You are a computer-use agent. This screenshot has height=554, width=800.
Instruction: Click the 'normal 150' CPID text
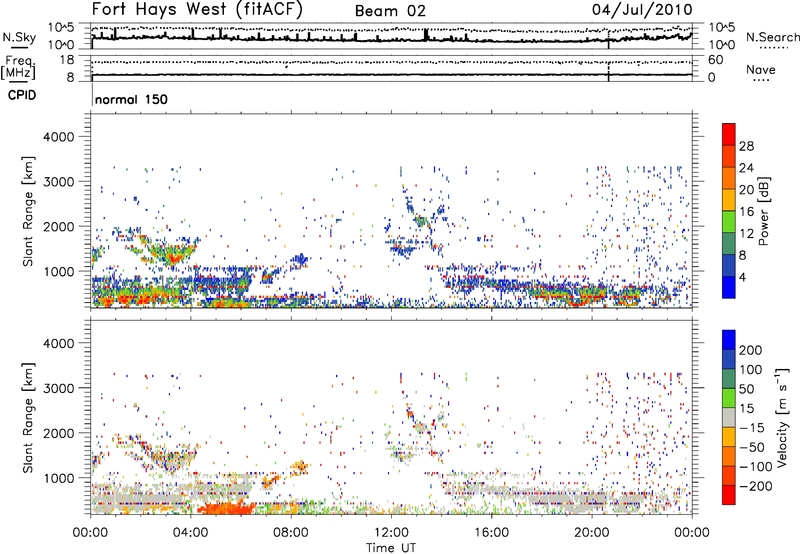point(131,99)
